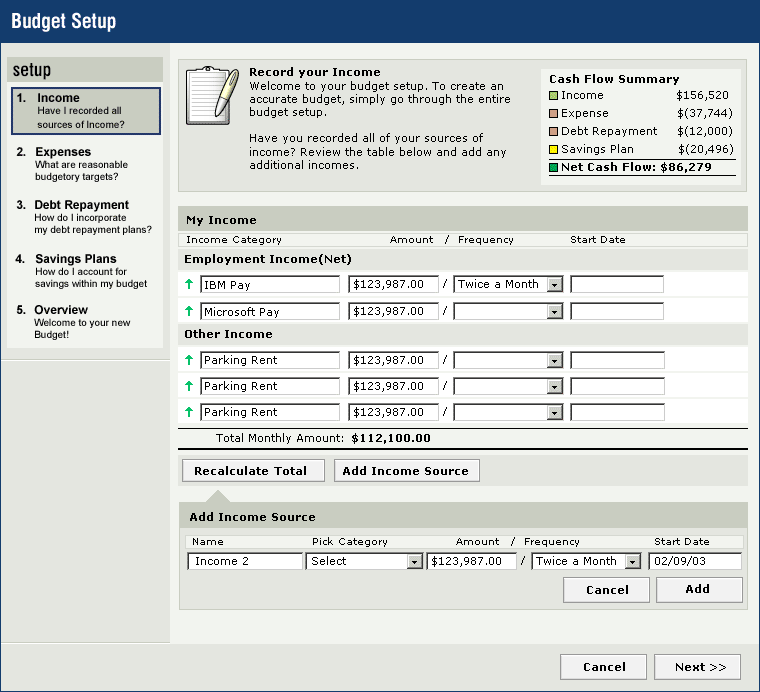Click the clipboard and pen icon
This screenshot has height=692, width=760.
tap(212, 96)
